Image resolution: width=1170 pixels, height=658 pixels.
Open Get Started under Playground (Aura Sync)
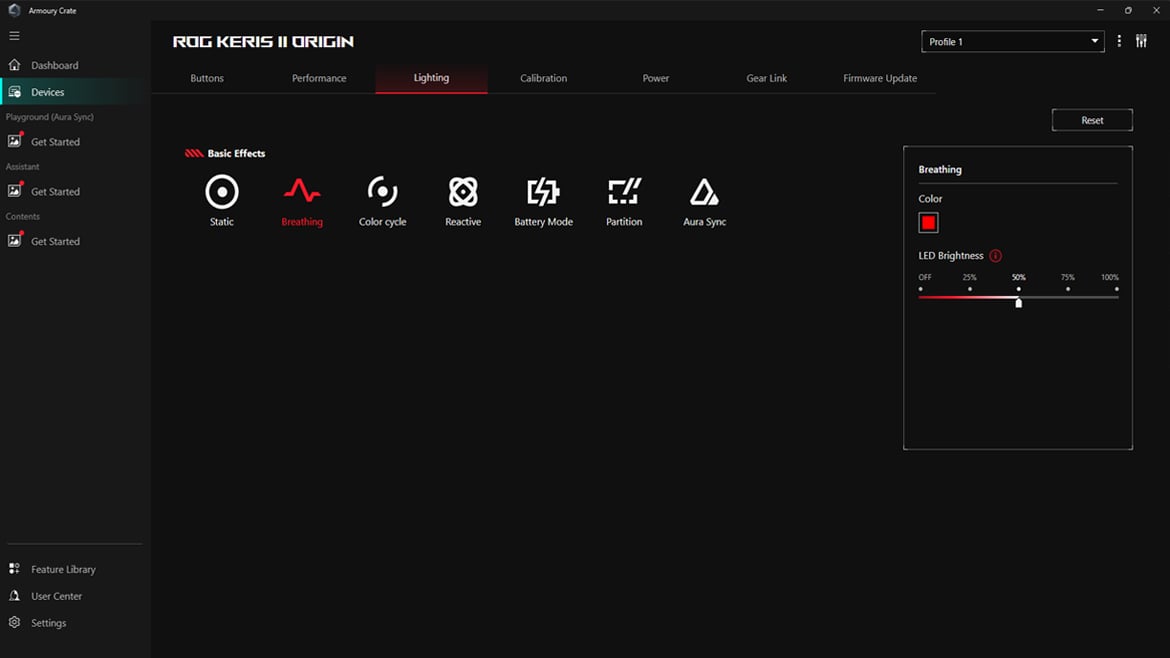[55, 142]
